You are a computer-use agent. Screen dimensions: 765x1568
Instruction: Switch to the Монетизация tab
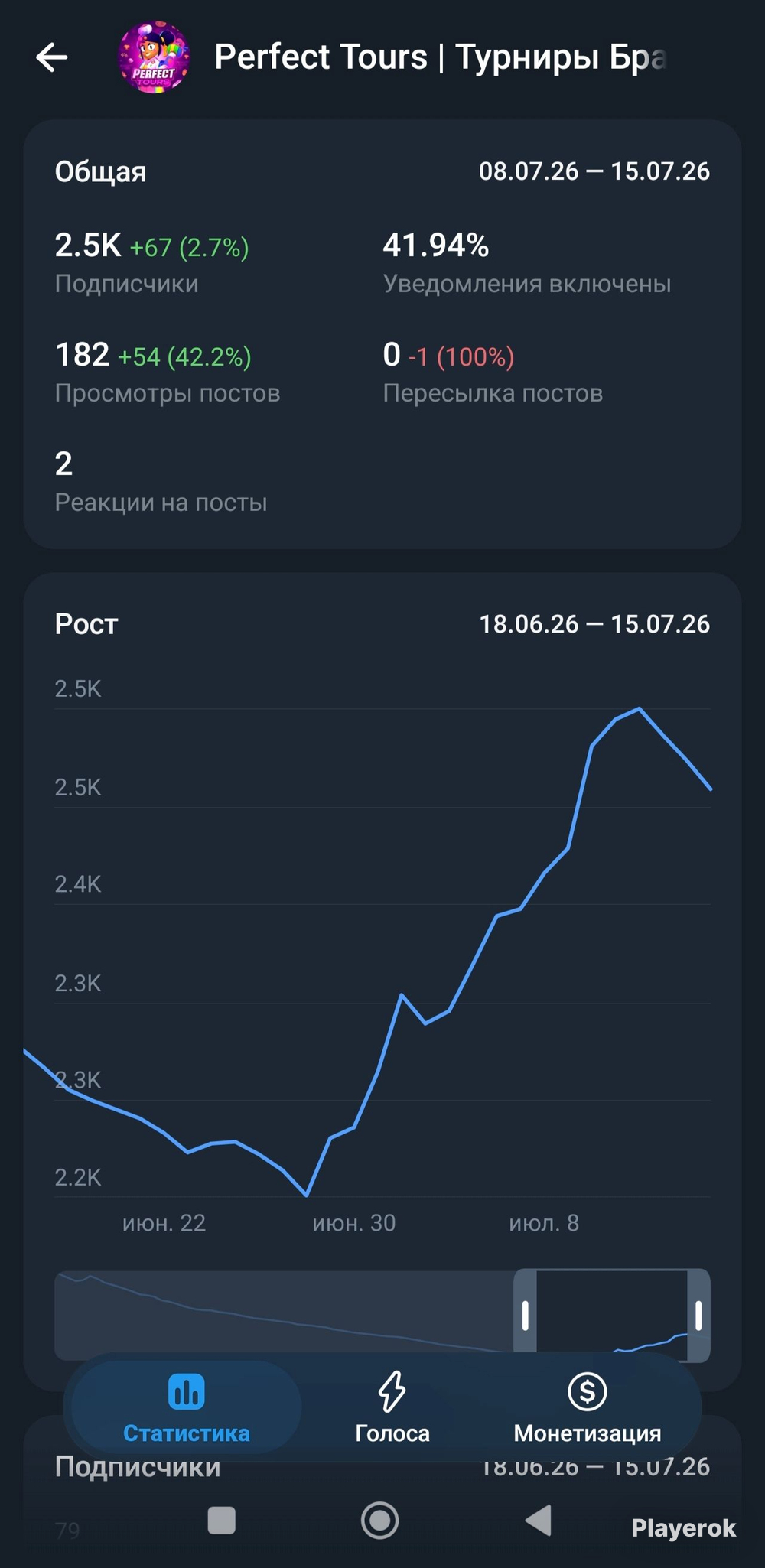pos(588,1407)
